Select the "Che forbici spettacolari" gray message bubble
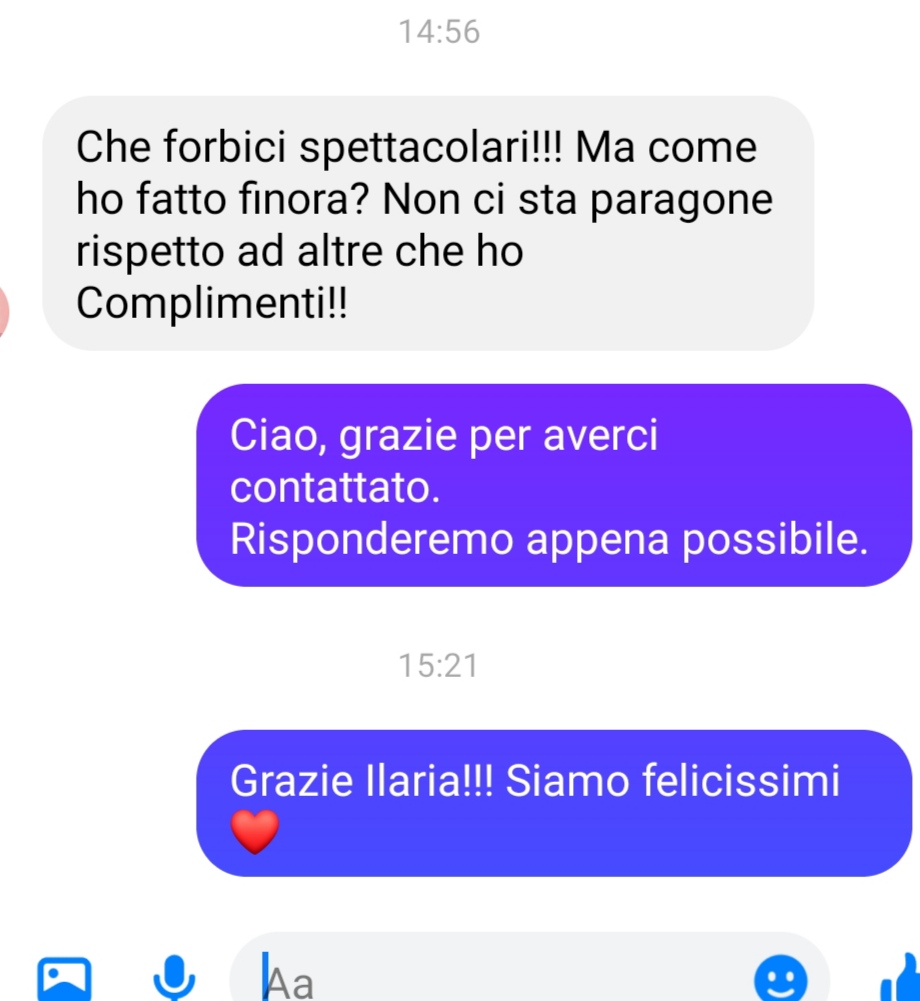This screenshot has width=920, height=1001. pos(428,223)
